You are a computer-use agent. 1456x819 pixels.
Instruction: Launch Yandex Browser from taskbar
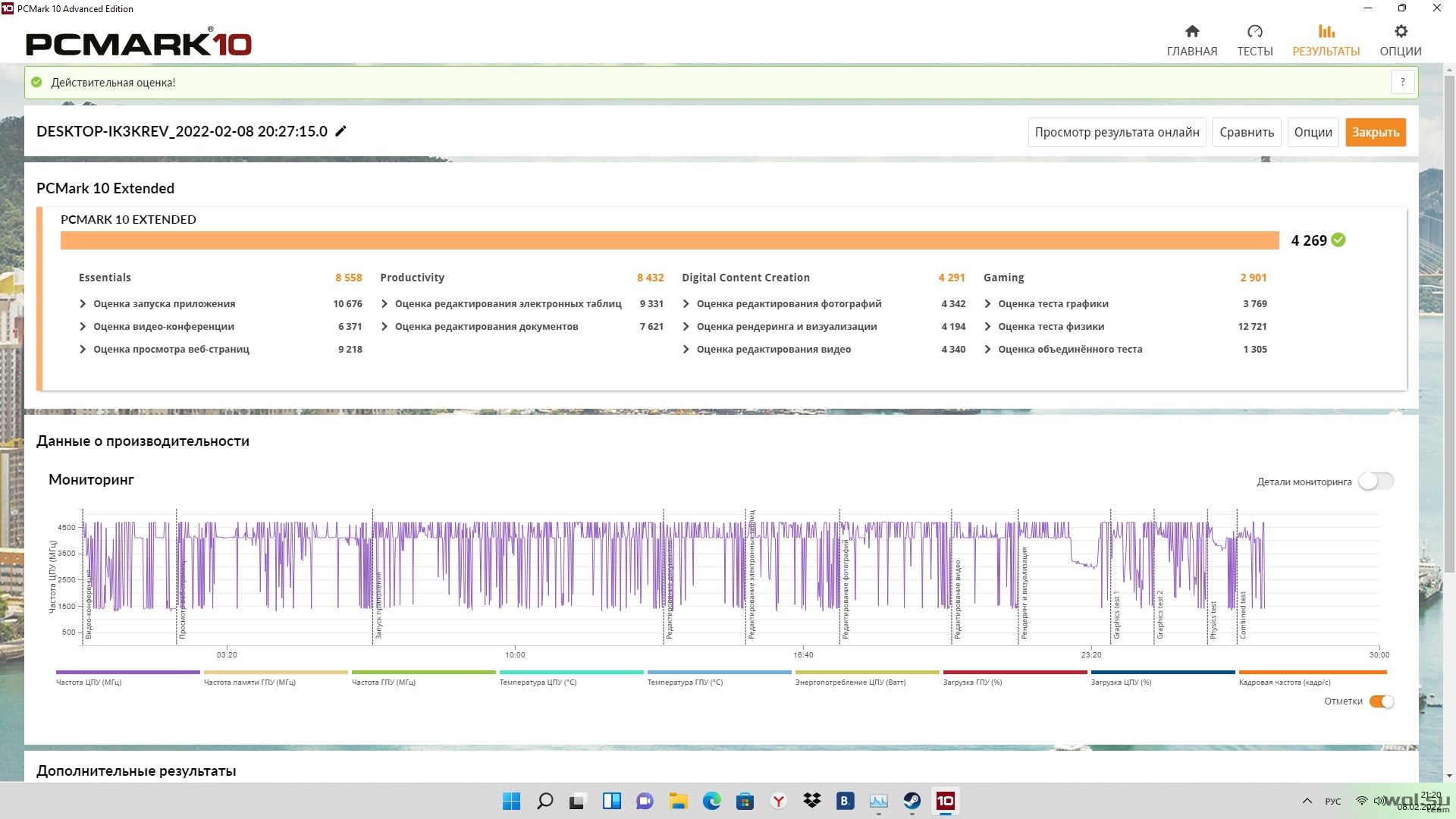click(779, 801)
